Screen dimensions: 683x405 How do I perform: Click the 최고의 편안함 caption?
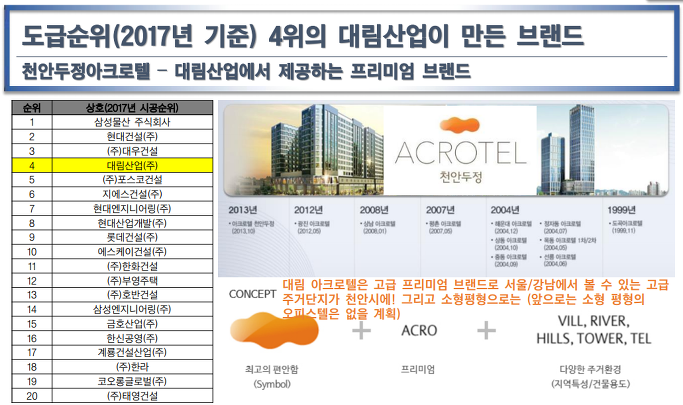272,370
